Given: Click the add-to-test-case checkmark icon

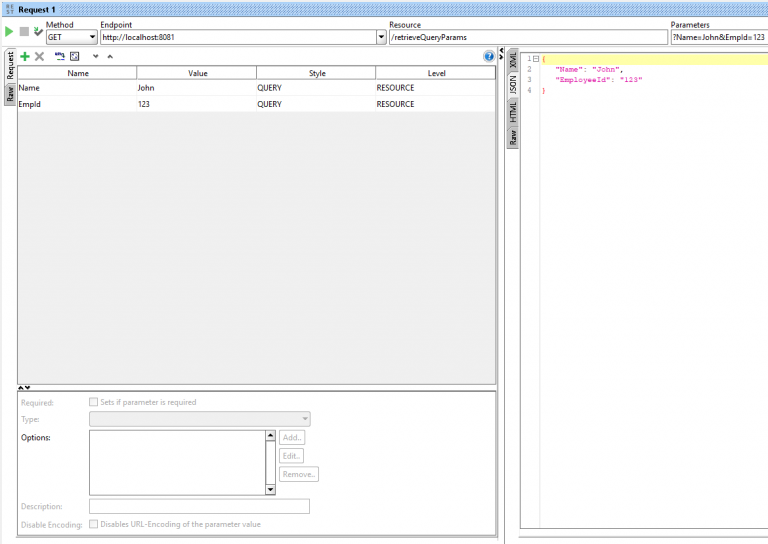Looking at the screenshot, I should point(38,33).
